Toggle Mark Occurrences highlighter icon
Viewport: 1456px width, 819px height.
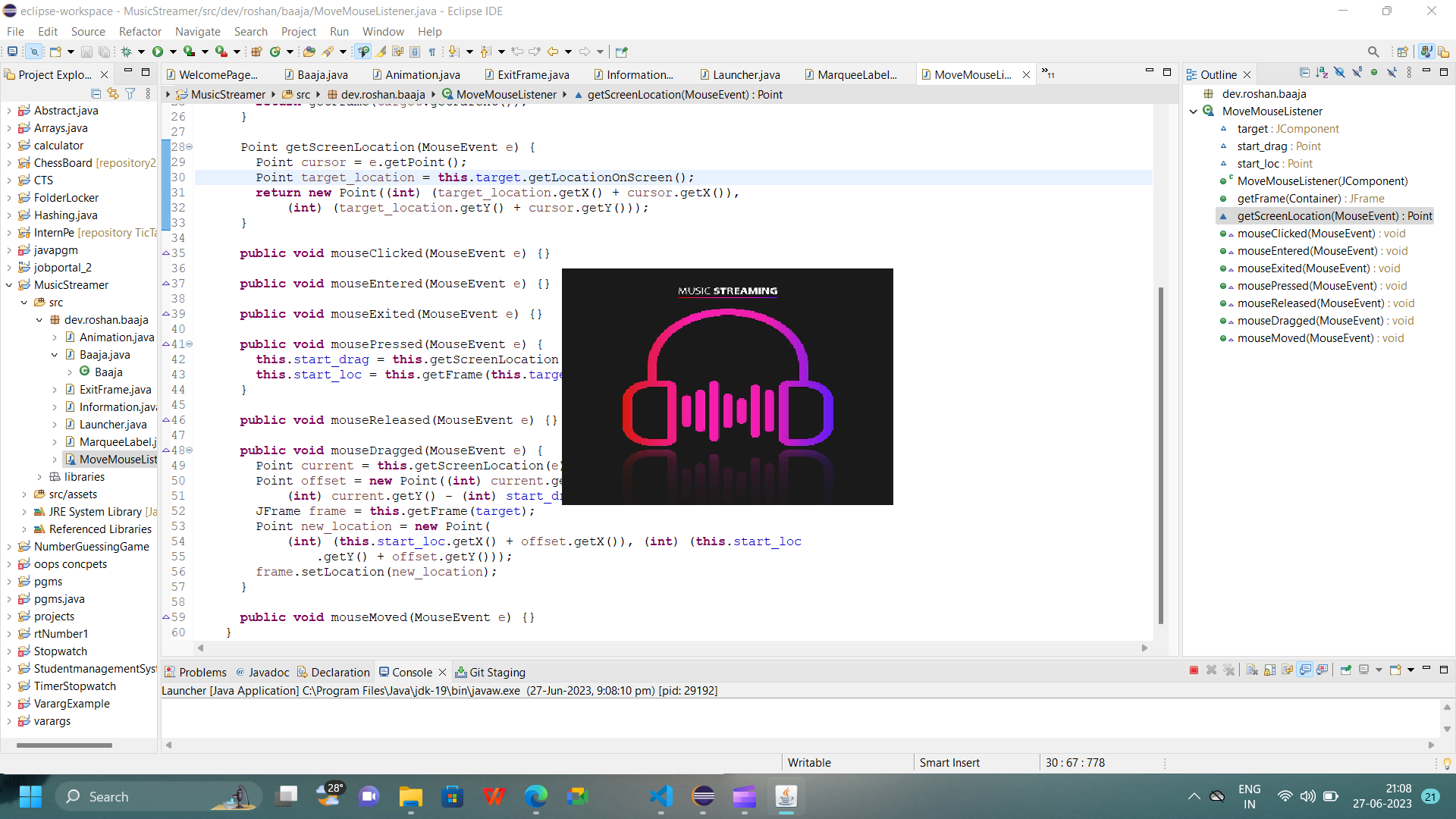pos(381,52)
